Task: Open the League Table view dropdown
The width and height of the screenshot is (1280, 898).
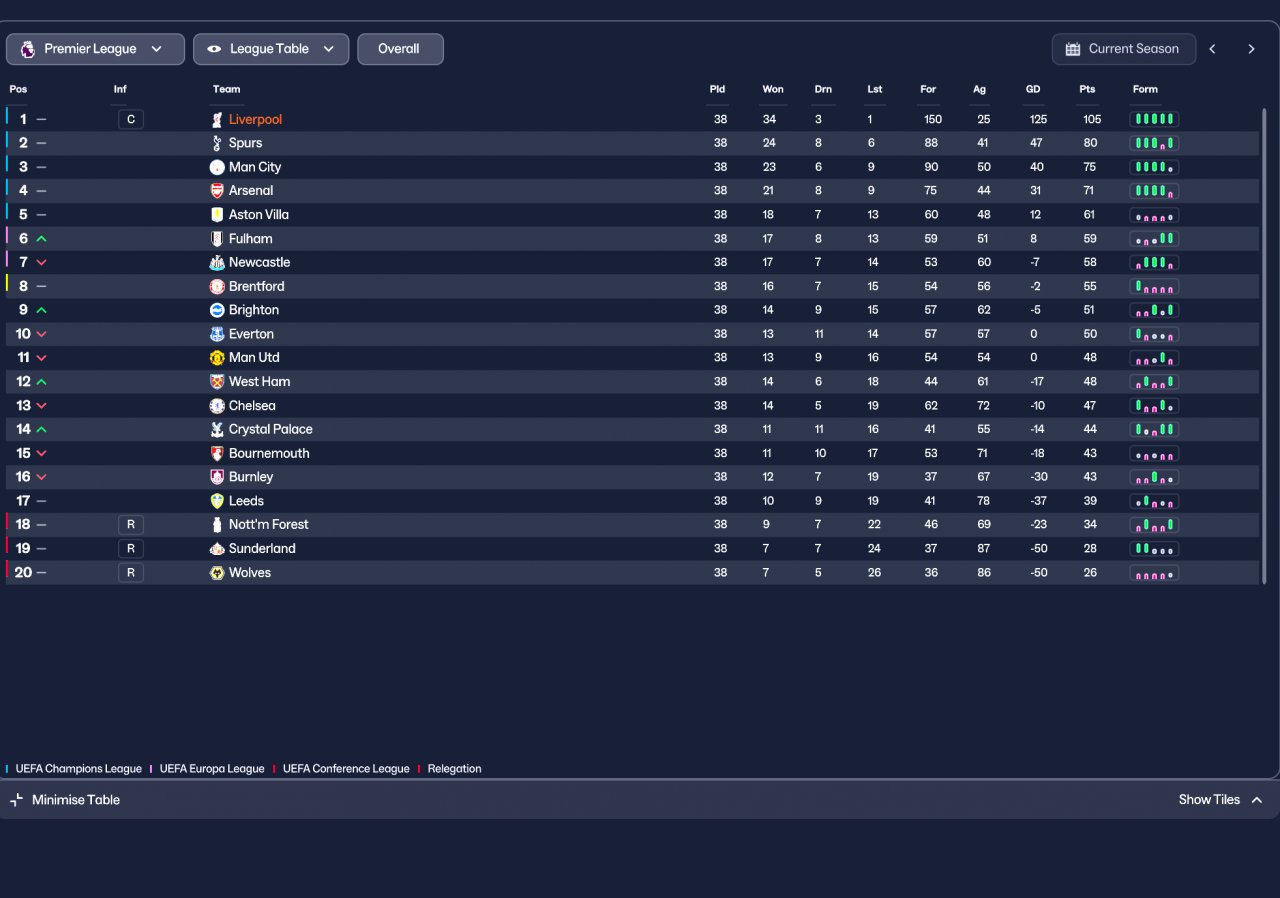Action: tap(271, 49)
